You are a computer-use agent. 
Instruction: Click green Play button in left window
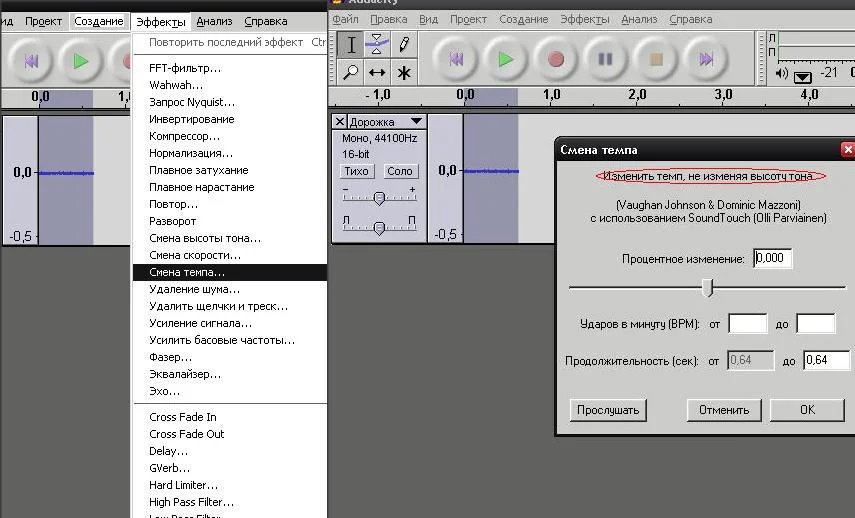[81, 61]
